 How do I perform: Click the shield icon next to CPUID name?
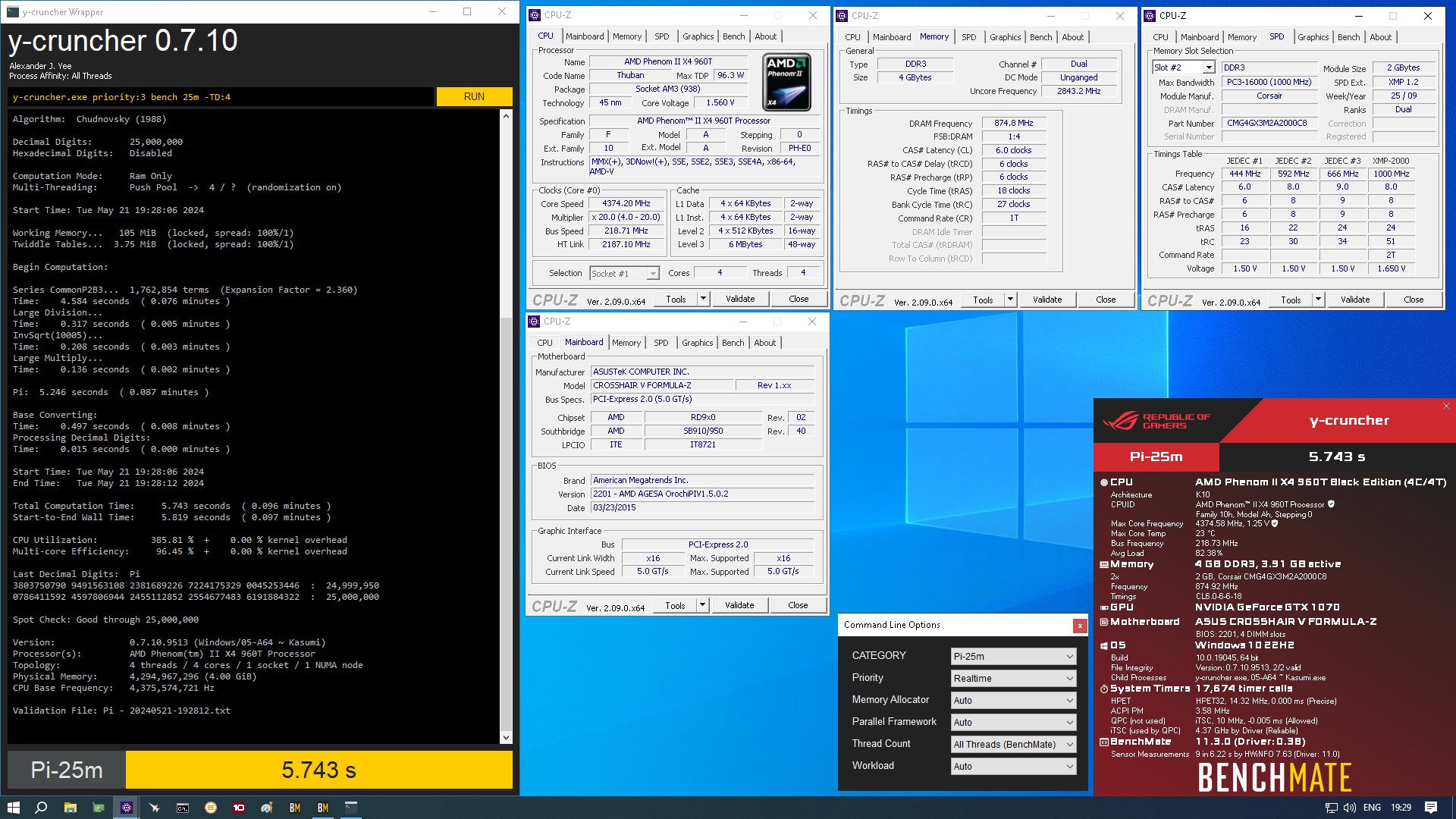(x=1331, y=504)
